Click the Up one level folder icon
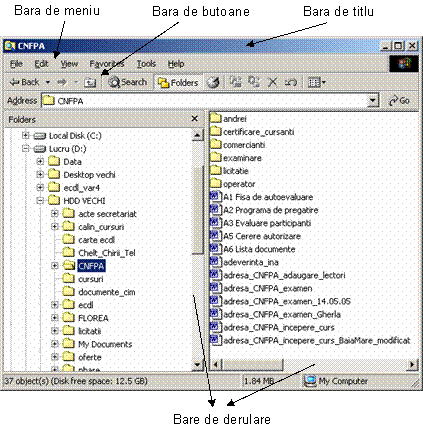 coord(90,82)
